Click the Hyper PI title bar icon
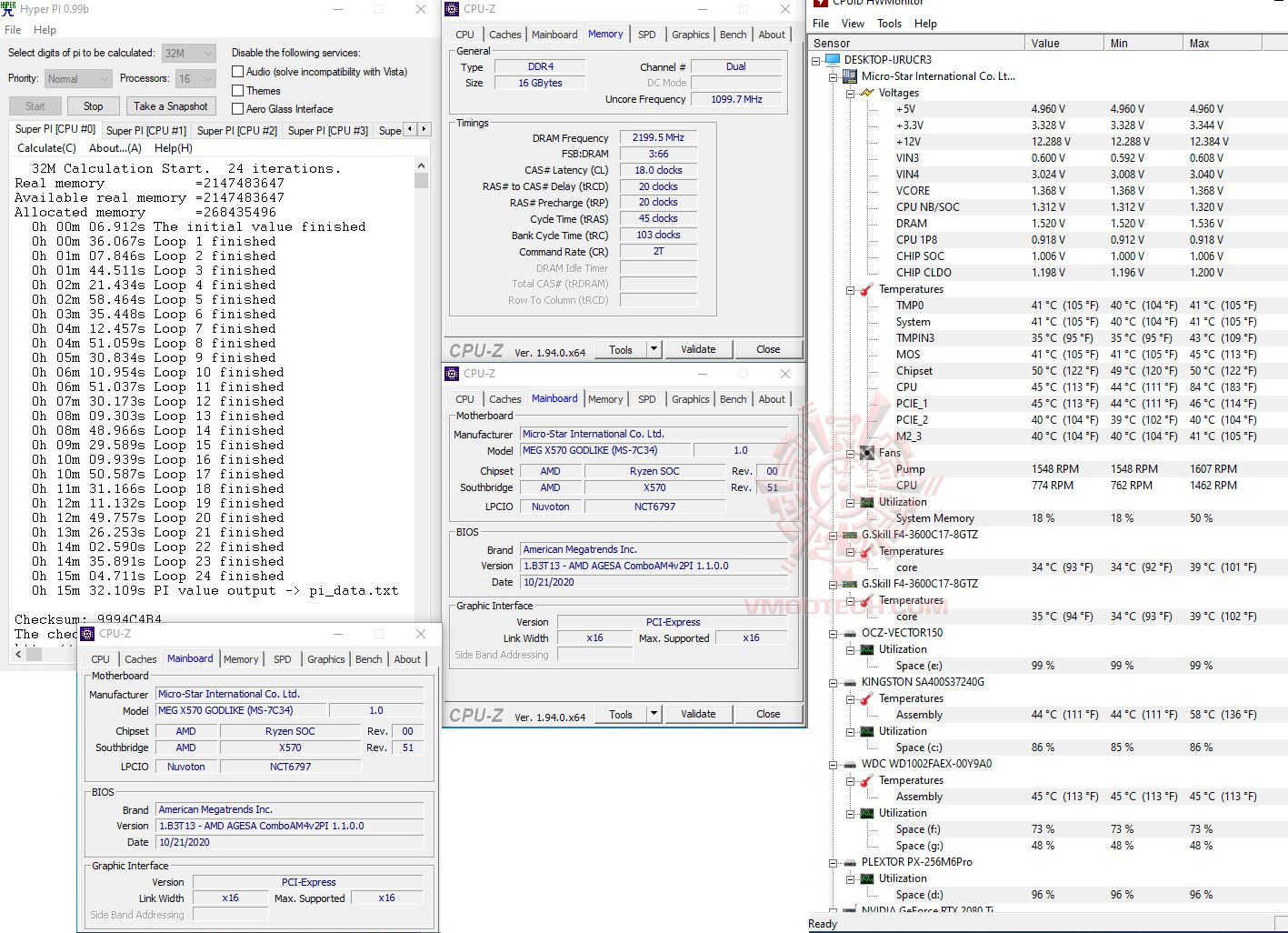 8,8
